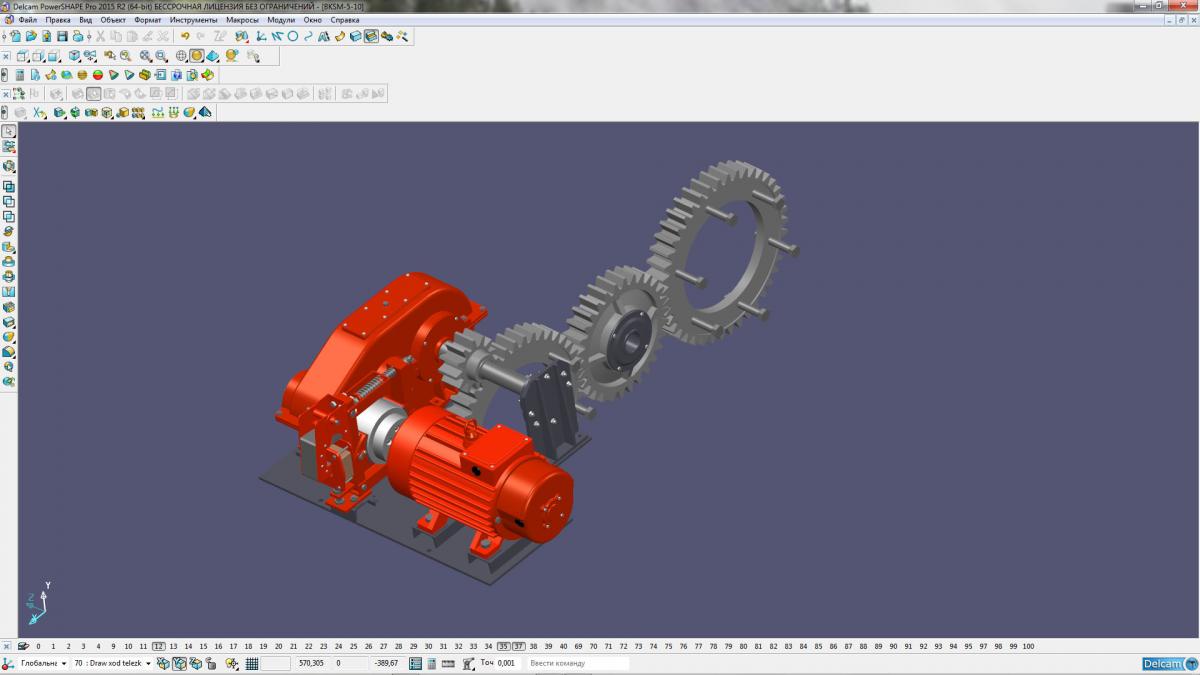Viewport: 1200px width, 675px height.
Task: Toggle level 12 visibility
Action: click(x=158, y=646)
